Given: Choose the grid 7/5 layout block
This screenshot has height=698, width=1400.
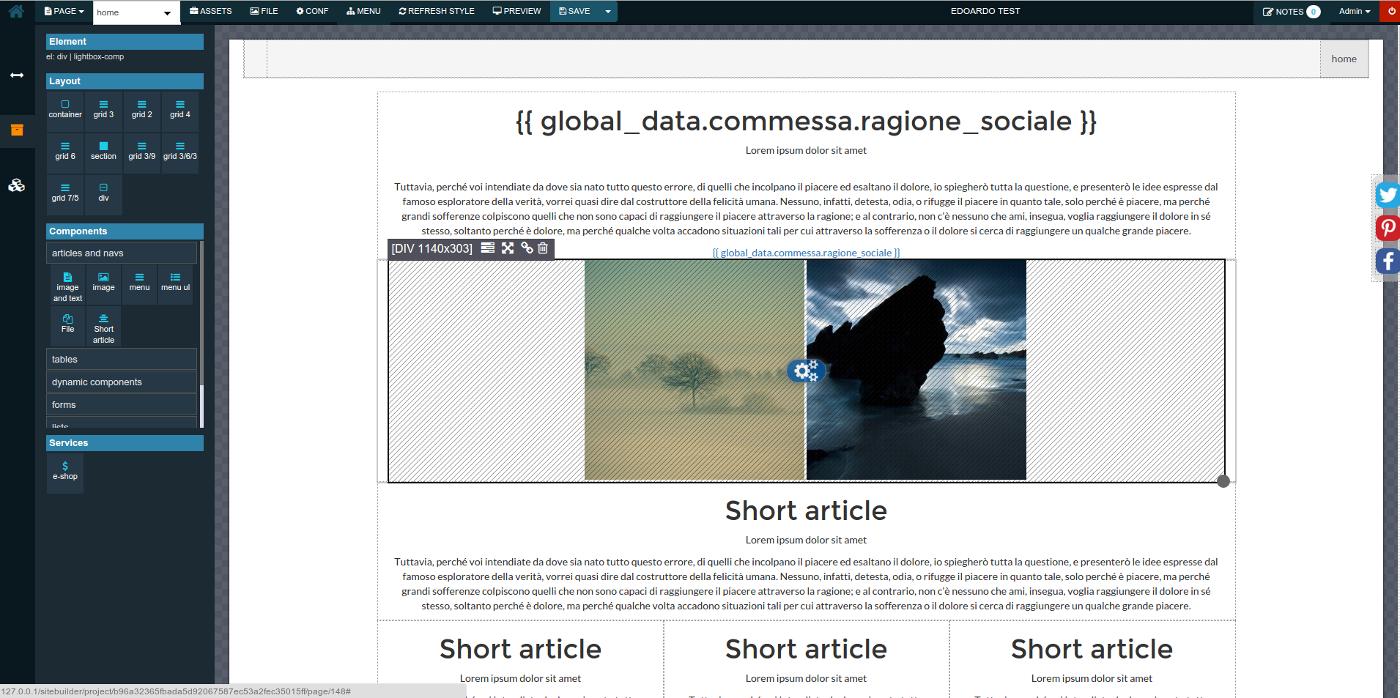Looking at the screenshot, I should 65,193.
